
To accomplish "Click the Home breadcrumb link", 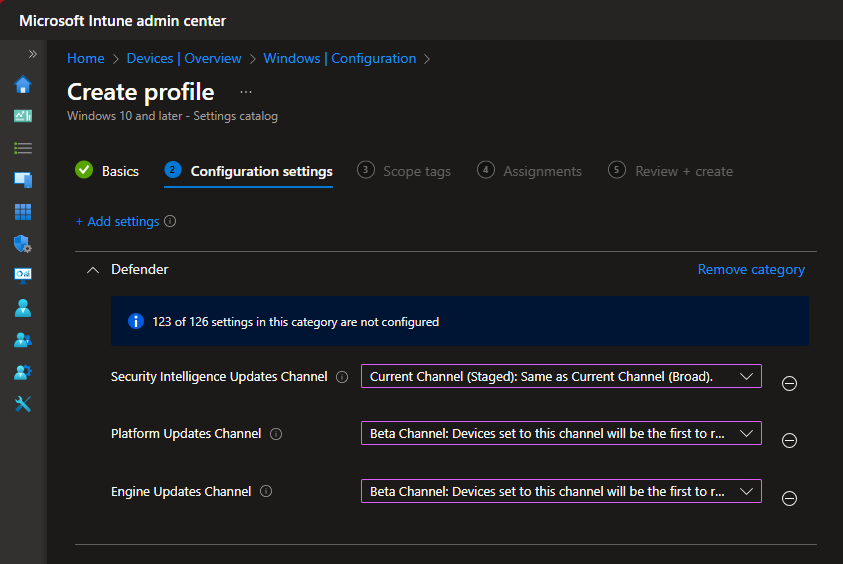I will pos(85,58).
